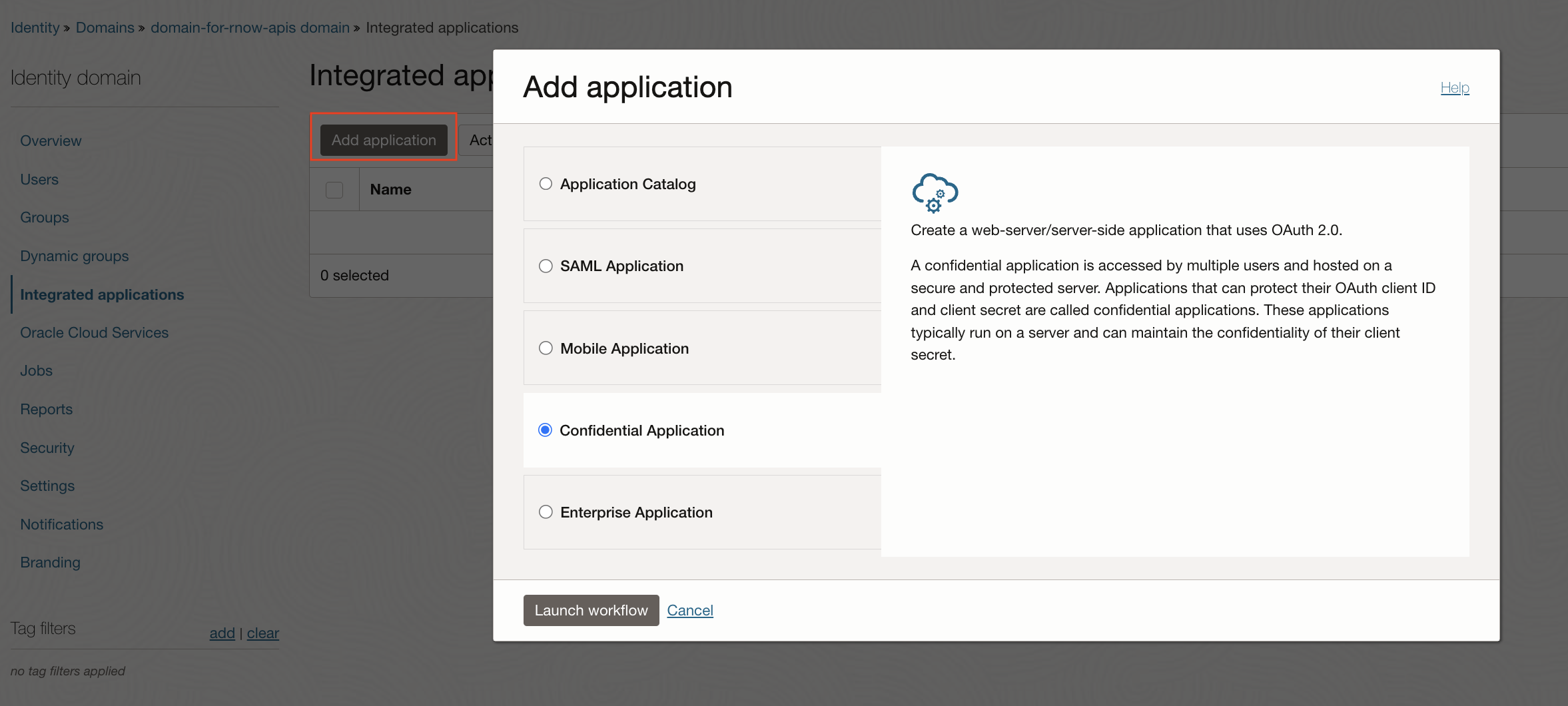Clear all tag filters
Image resolution: width=1568 pixels, height=706 pixels.
(x=263, y=633)
